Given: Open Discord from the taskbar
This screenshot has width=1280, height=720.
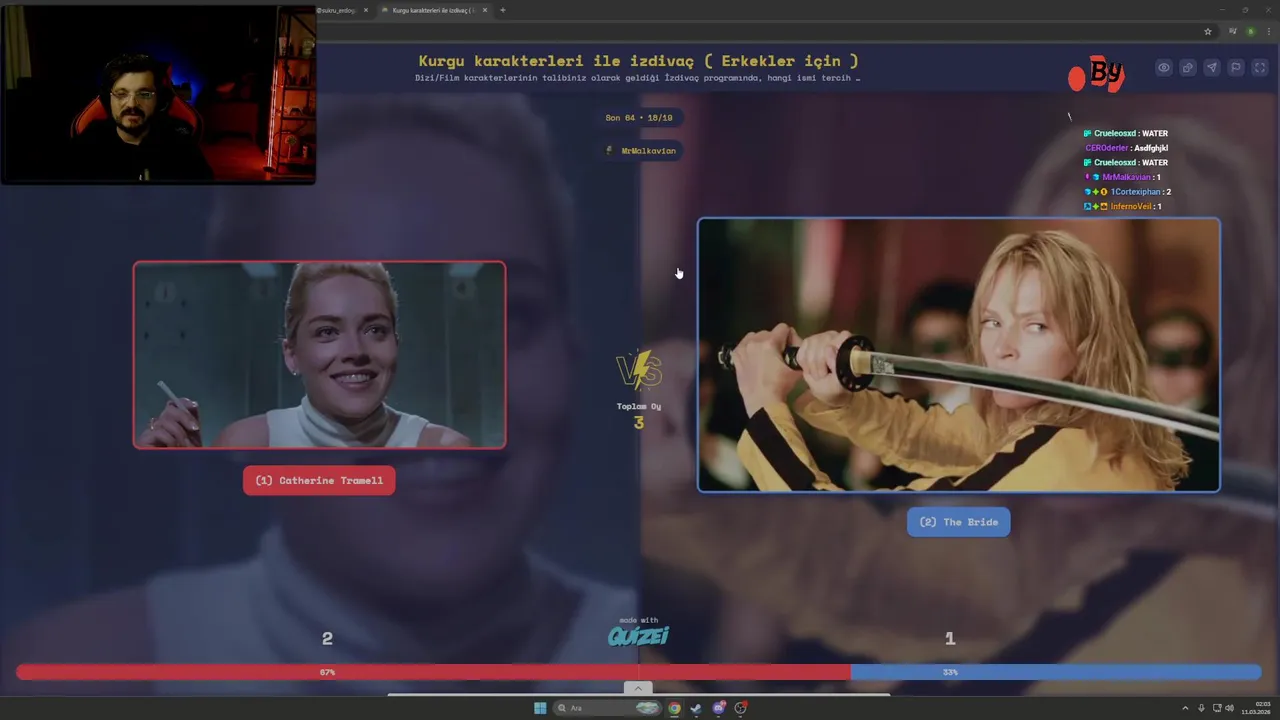Looking at the screenshot, I should [718, 708].
